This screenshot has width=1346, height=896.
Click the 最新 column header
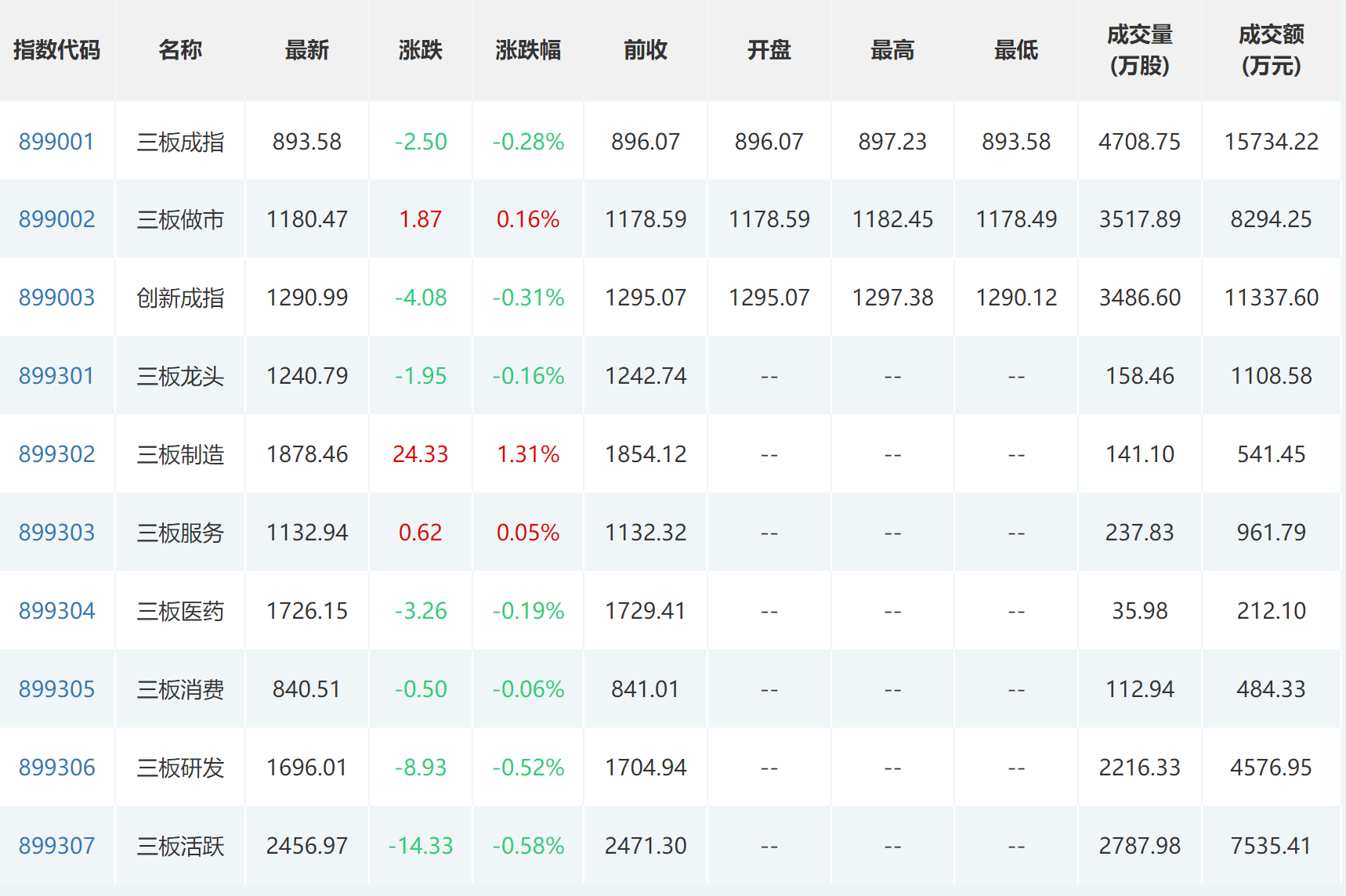307,50
